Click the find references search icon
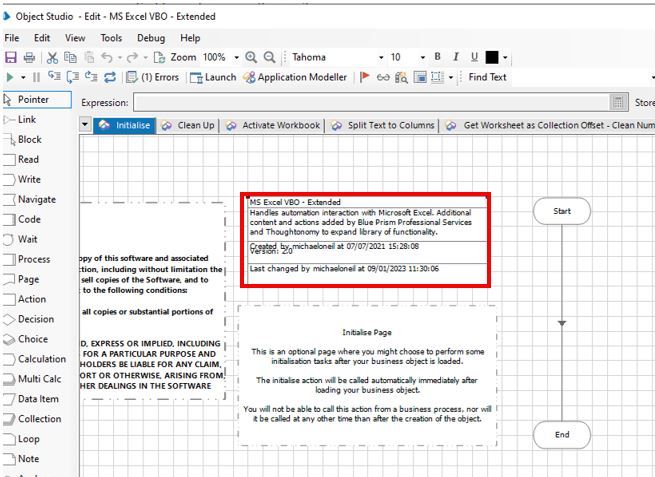The image size is (655, 477). coord(401,77)
